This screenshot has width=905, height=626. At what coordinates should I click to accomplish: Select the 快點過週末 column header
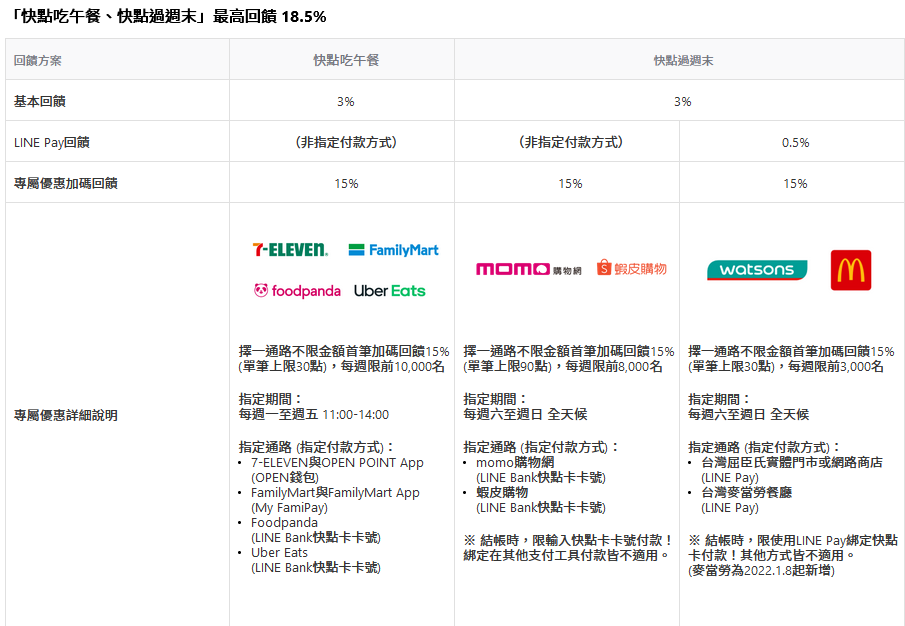click(x=679, y=60)
